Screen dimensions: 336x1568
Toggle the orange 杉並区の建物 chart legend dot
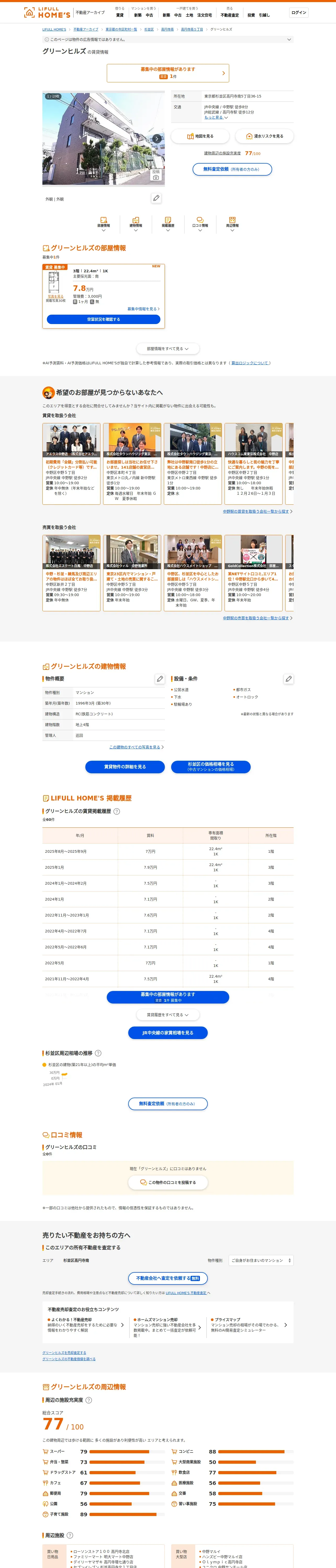[44, 1065]
